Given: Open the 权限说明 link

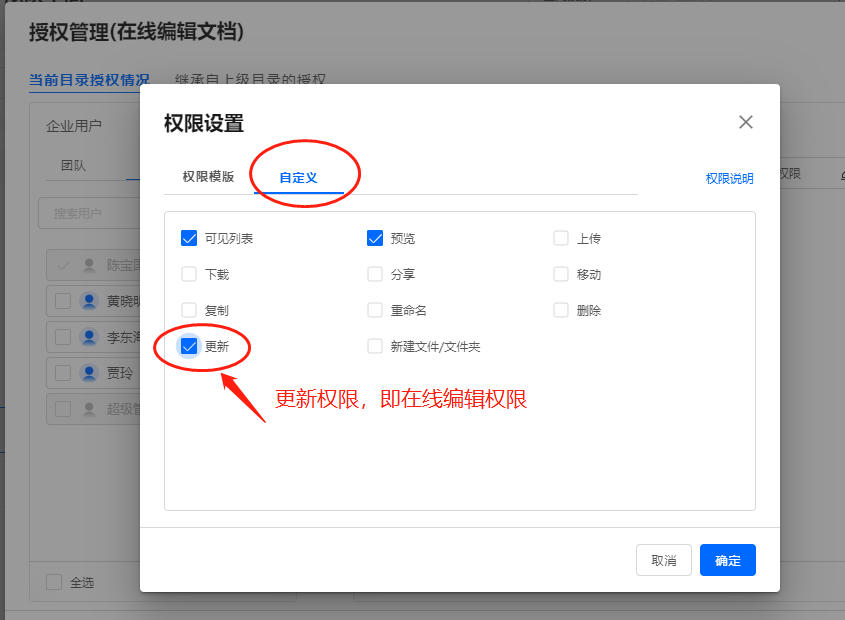Looking at the screenshot, I should pyautogui.click(x=730, y=178).
